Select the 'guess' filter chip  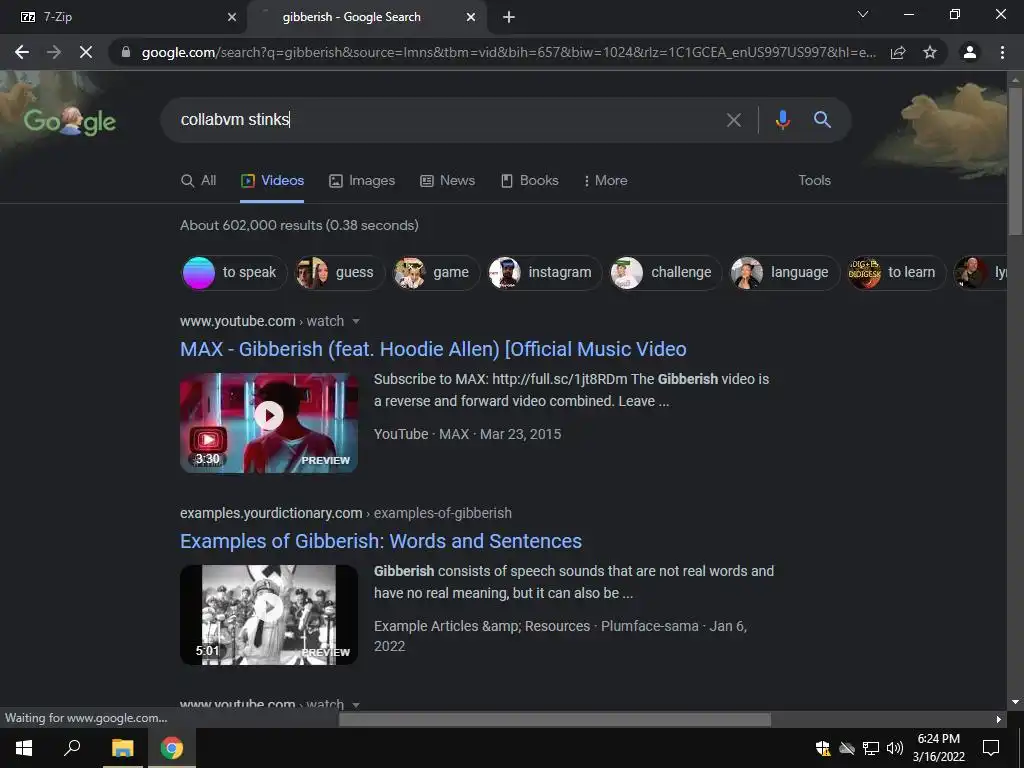tap(338, 272)
